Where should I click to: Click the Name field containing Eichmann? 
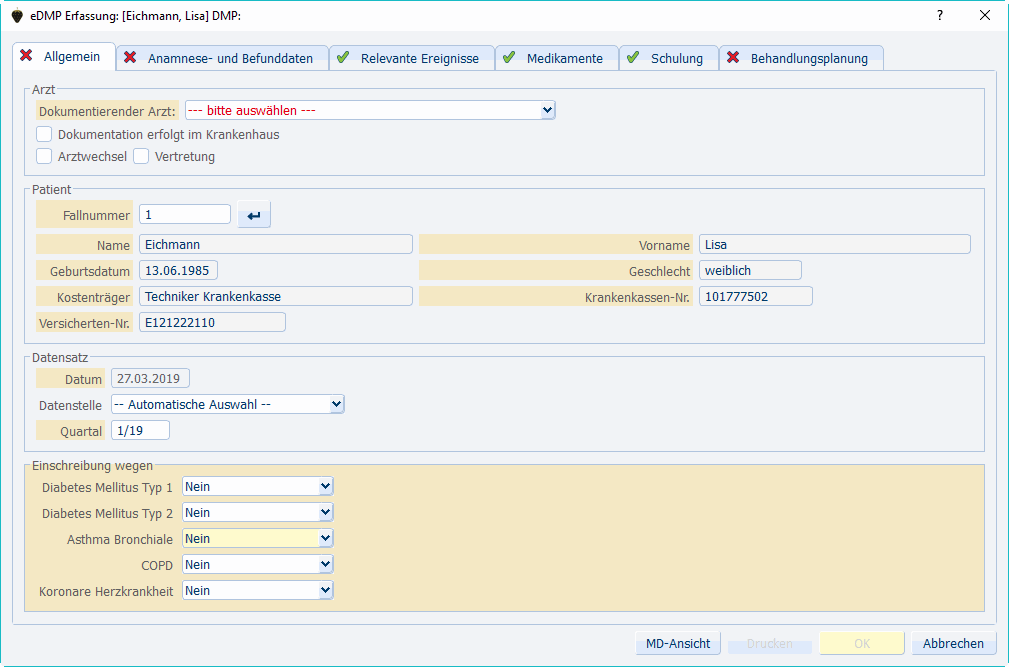coord(275,244)
